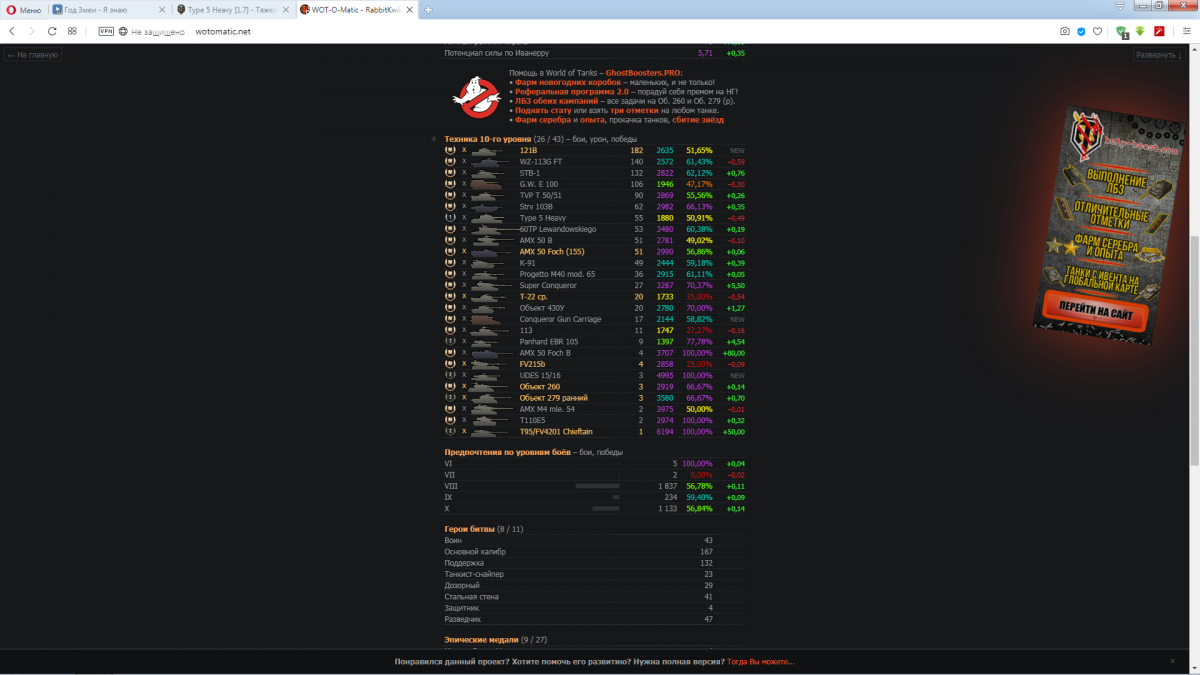
Task: Close the Type 5 Heavy tab
Action: (285, 9)
